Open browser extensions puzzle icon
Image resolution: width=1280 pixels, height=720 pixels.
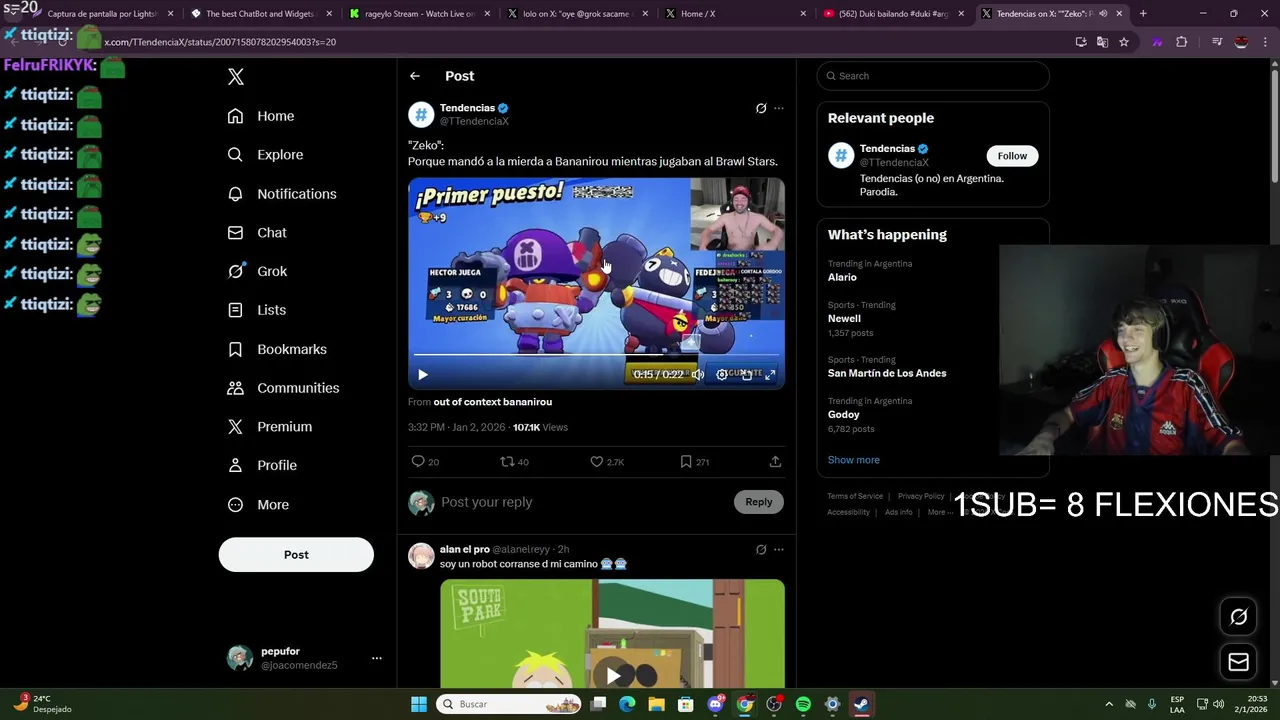pos(1181,42)
